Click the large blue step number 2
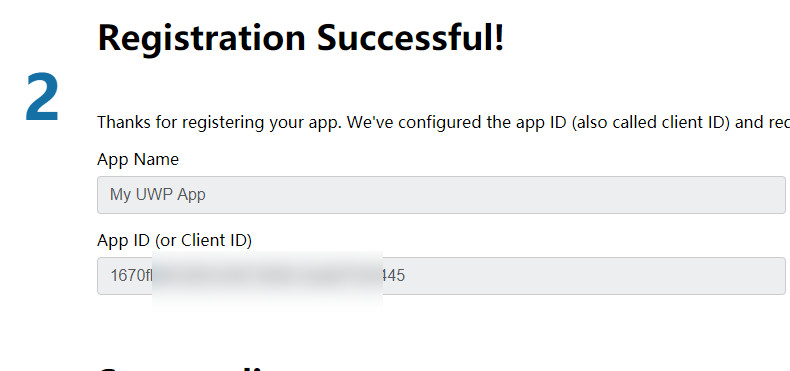Viewport: 790px width, 371px height. tap(42, 97)
